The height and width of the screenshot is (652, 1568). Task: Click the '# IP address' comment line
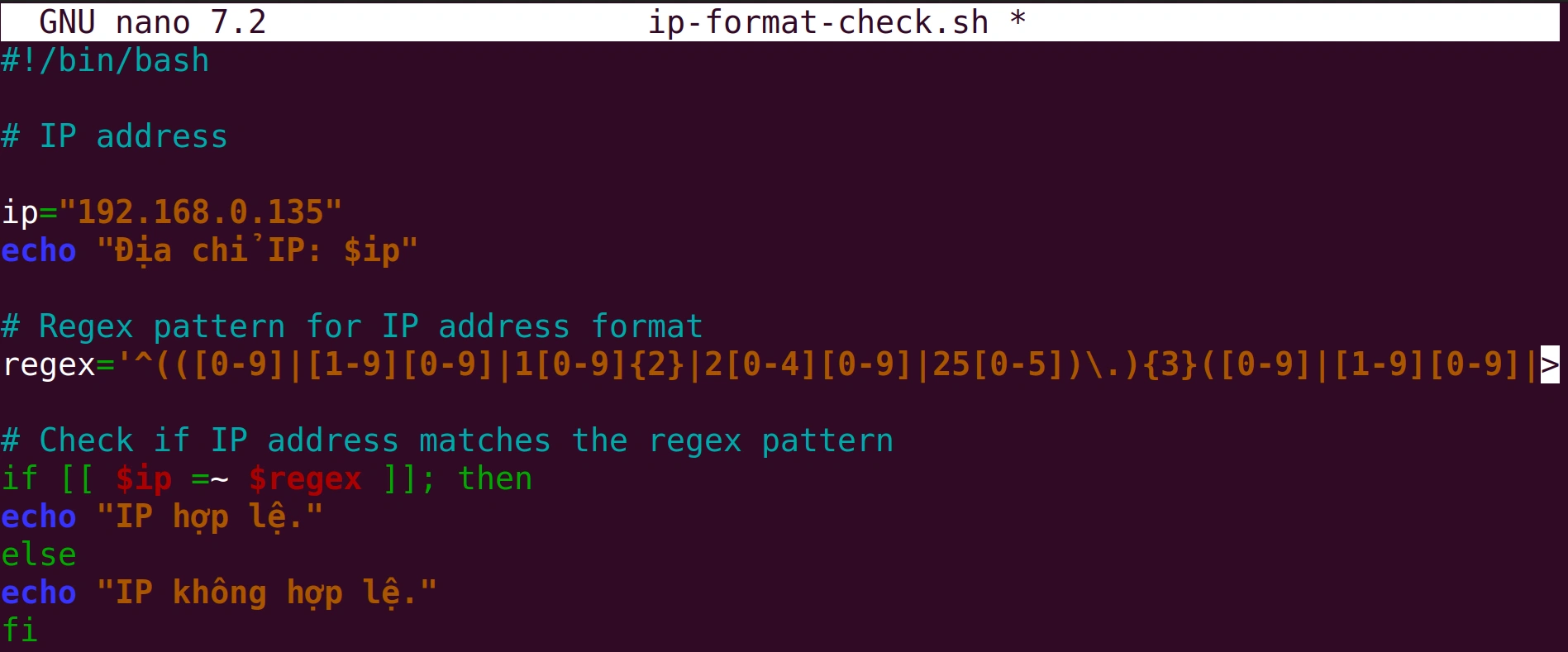click(x=114, y=136)
